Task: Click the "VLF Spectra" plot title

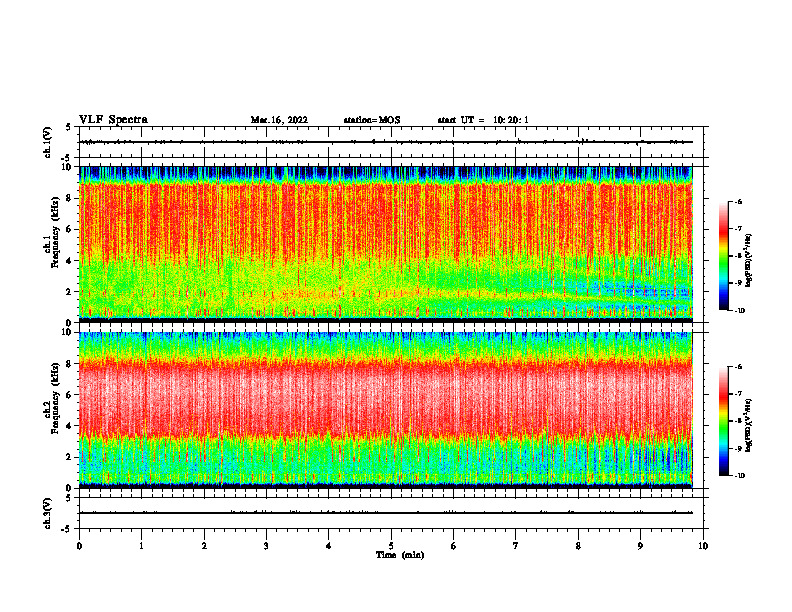Action: (x=113, y=120)
